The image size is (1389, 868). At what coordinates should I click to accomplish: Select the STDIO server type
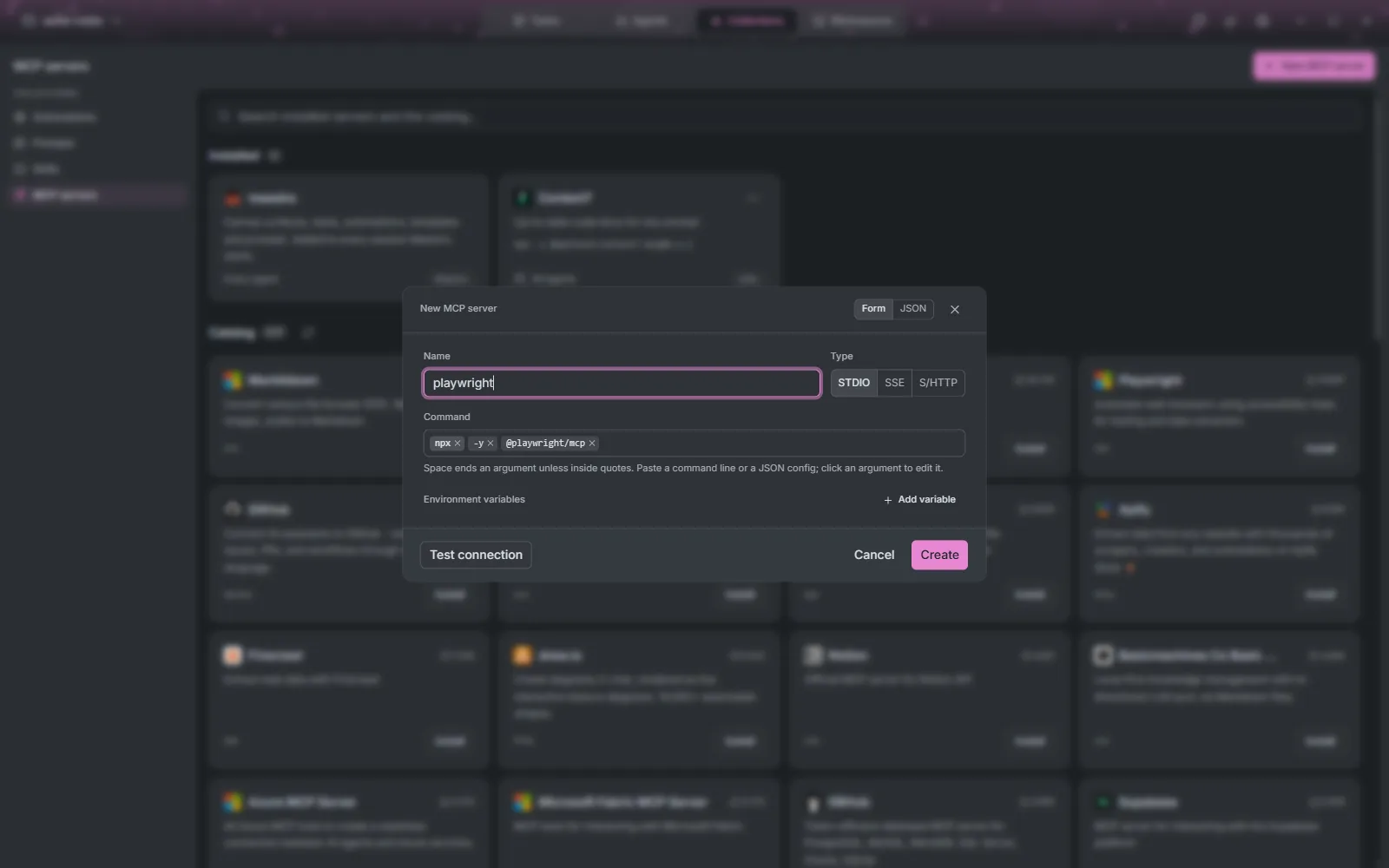[x=853, y=383]
